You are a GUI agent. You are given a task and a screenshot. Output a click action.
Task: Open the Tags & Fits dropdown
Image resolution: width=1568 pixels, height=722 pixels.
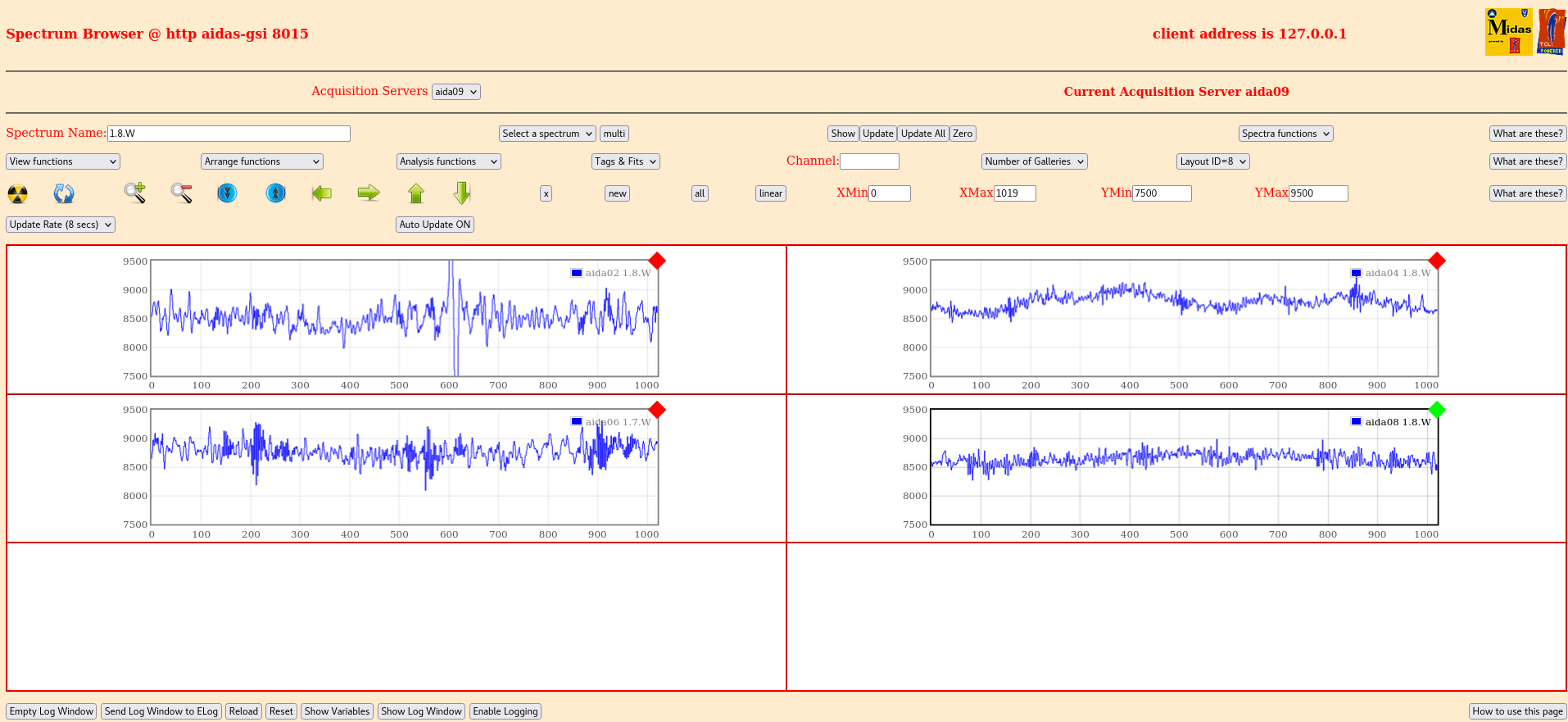(x=626, y=161)
